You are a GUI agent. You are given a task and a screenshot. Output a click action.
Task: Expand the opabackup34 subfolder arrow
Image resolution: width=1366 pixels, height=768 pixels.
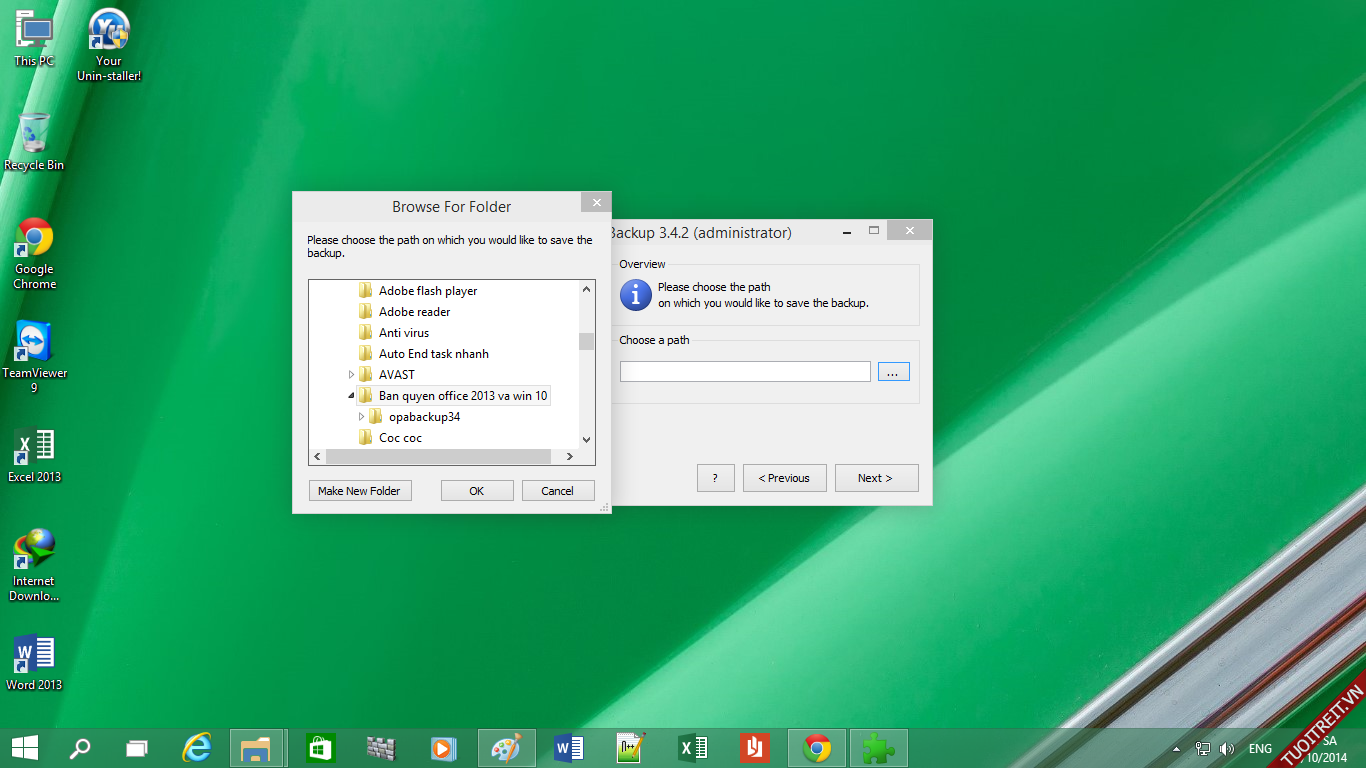pos(361,417)
